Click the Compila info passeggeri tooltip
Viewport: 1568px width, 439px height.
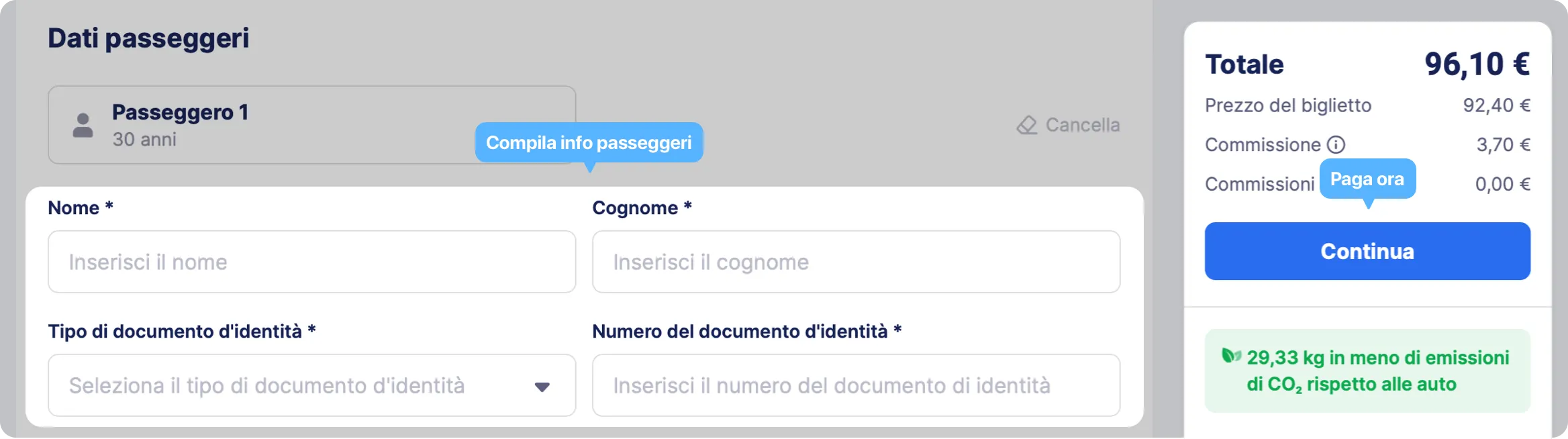pyautogui.click(x=589, y=142)
